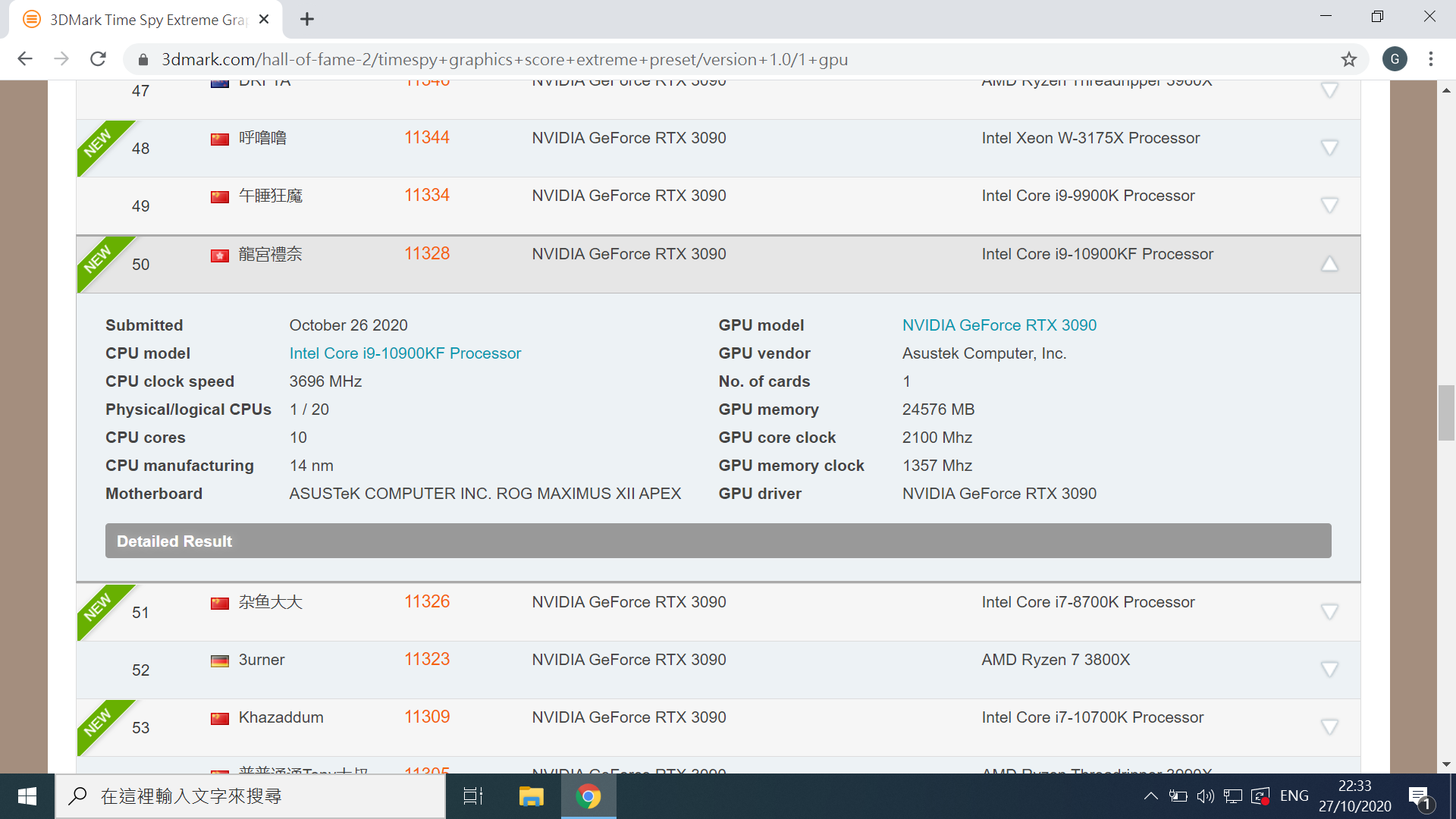Show hidden system tray icons
This screenshot has height=819, width=1456.
coord(1150,796)
